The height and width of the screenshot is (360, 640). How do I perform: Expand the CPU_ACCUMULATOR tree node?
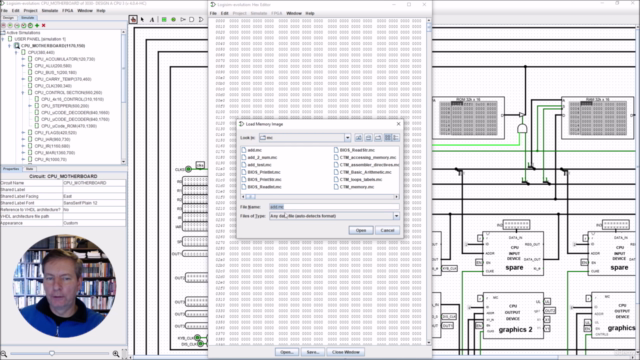pos(23,59)
